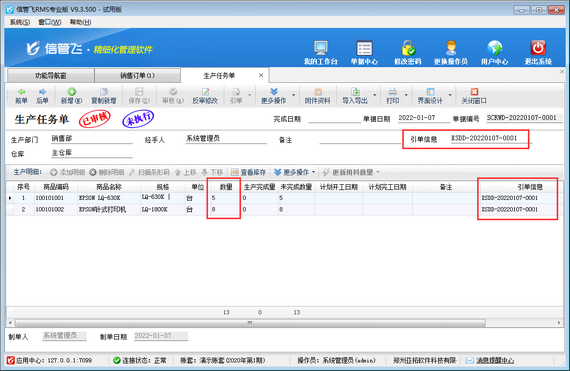
Task: Expand 导入导出 dropdown arrow
Action: (x=375, y=95)
